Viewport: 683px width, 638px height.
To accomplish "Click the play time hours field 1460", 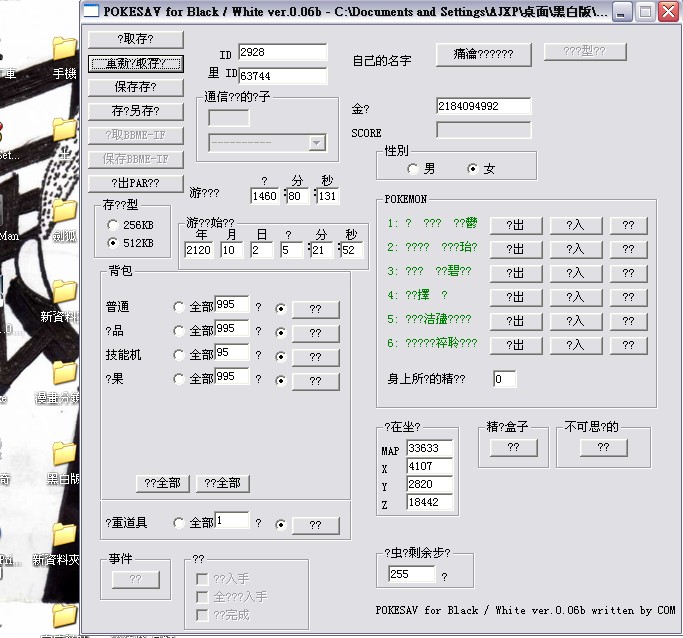I will (x=265, y=196).
